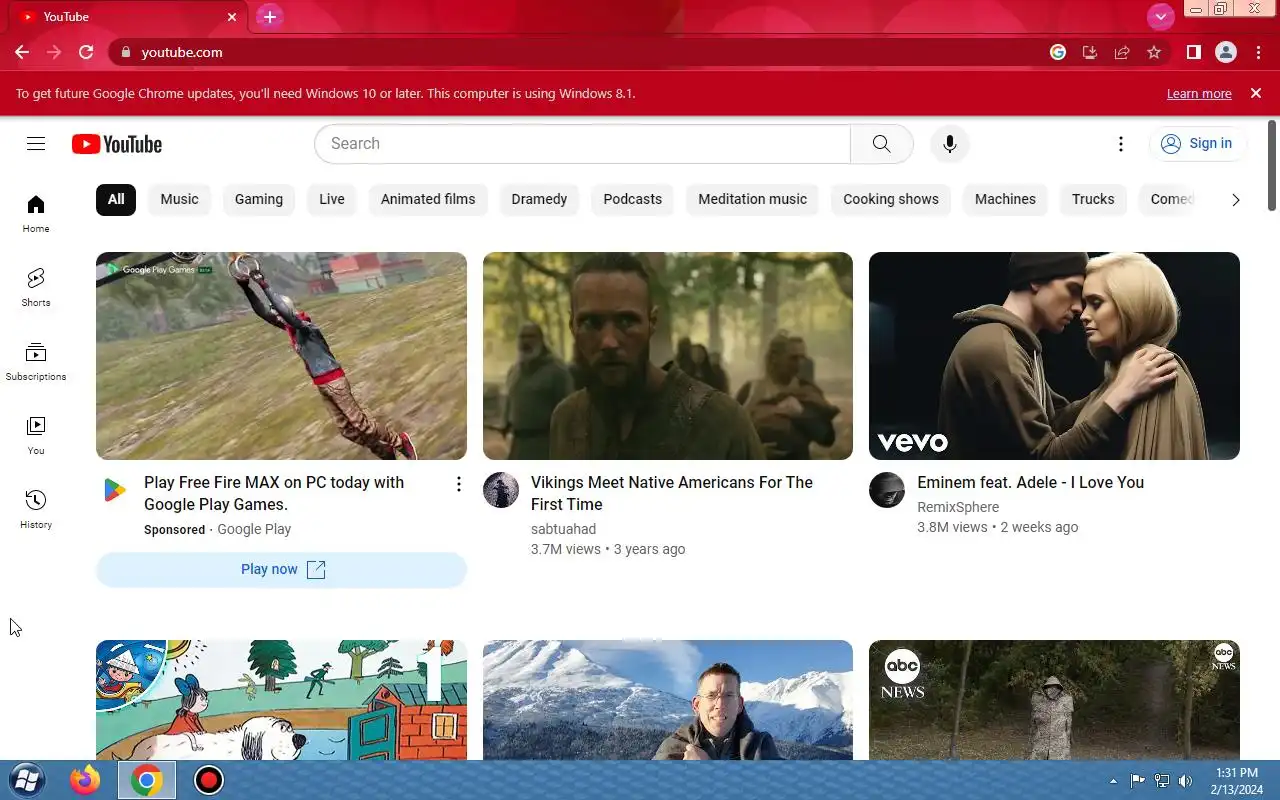Viewport: 1280px width, 800px height.
Task: Open sabtuahad channel avatar
Action: [501, 490]
